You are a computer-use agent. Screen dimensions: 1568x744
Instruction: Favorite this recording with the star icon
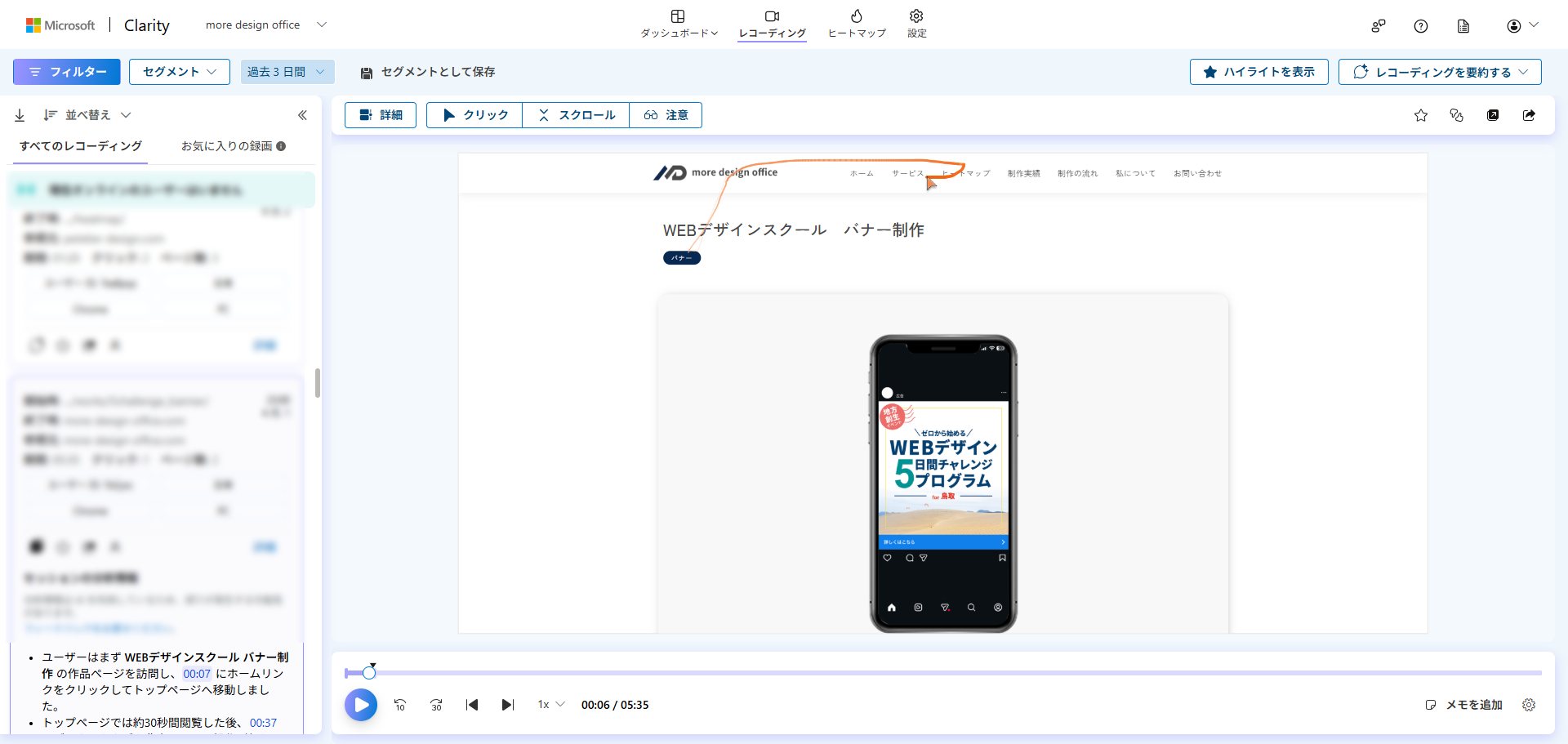pos(1421,115)
